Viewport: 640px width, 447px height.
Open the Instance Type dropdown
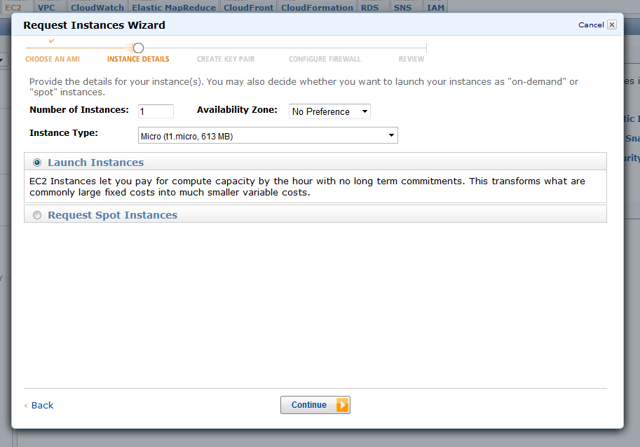(268, 136)
